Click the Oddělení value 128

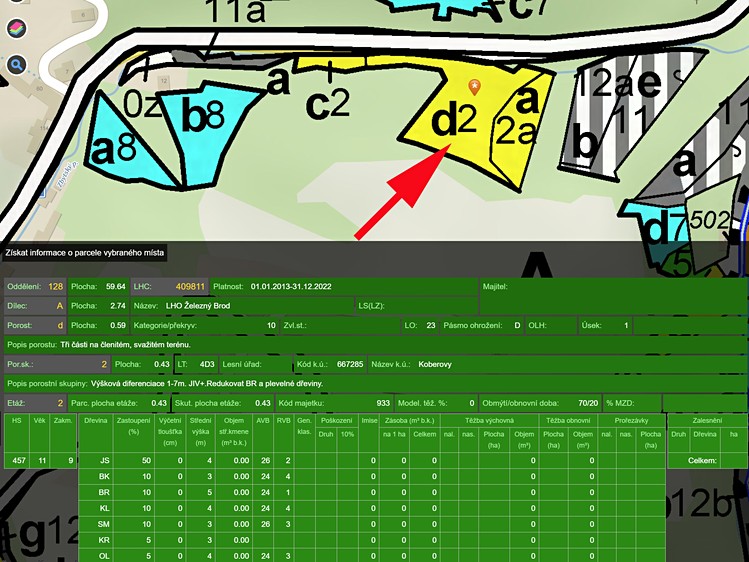point(55,286)
